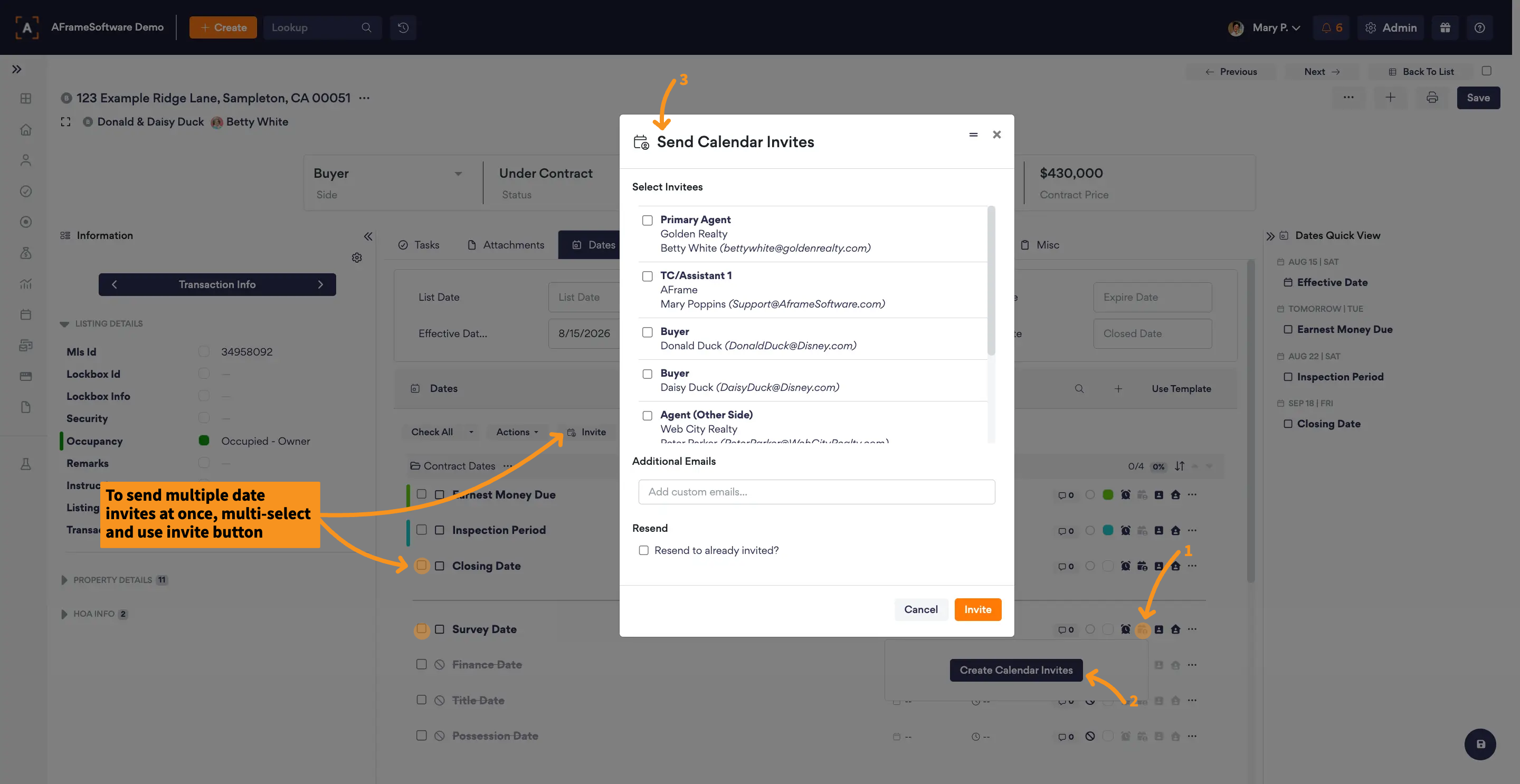Screen dimensions: 1520x784
Task: Go to previous Transaction Info section
Action: pyautogui.click(x=115, y=284)
